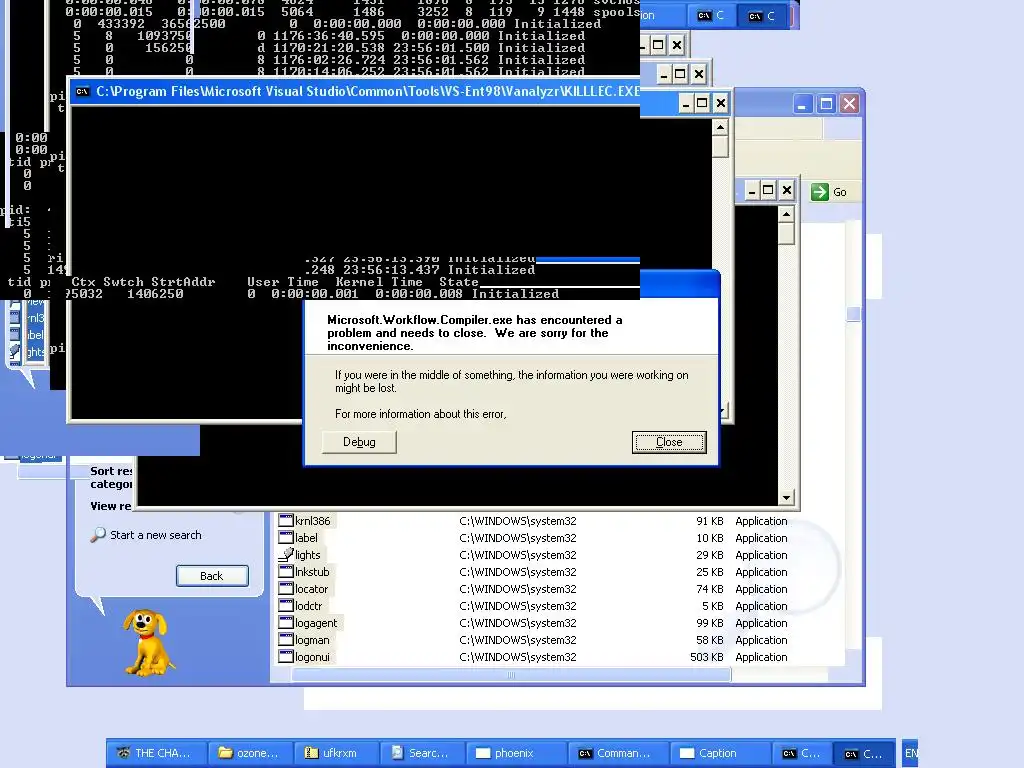Click the search icon on Searc... taskbar button
Screen dimensions: 1024x768
tap(398, 753)
